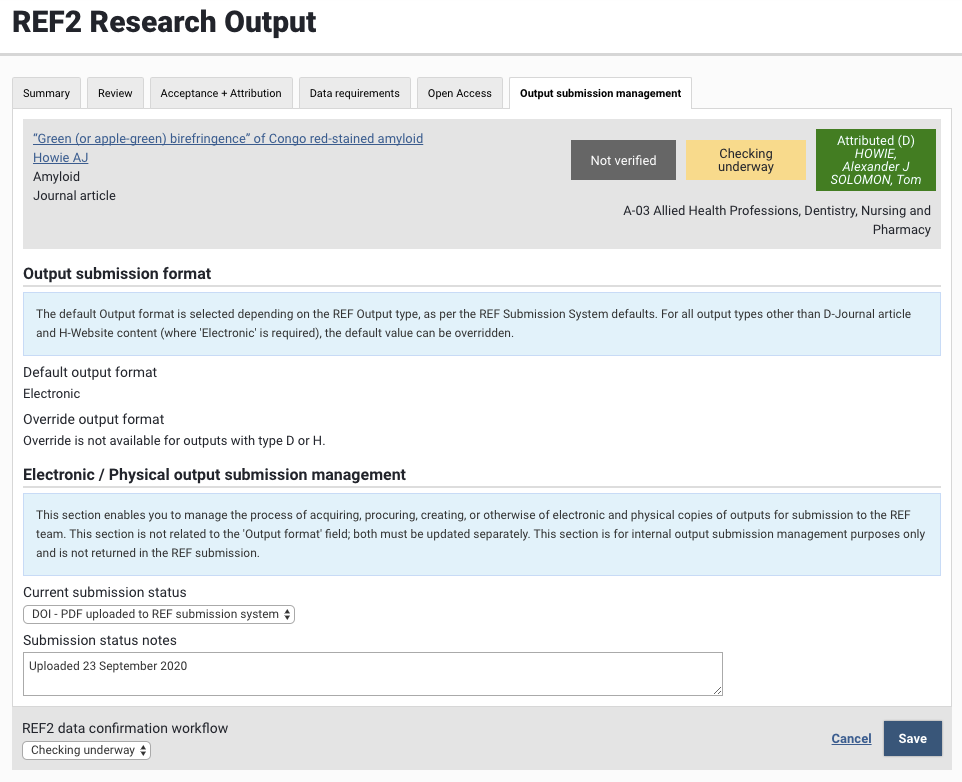Select the Output submission management tab
The image size is (962, 782).
[x=600, y=93]
